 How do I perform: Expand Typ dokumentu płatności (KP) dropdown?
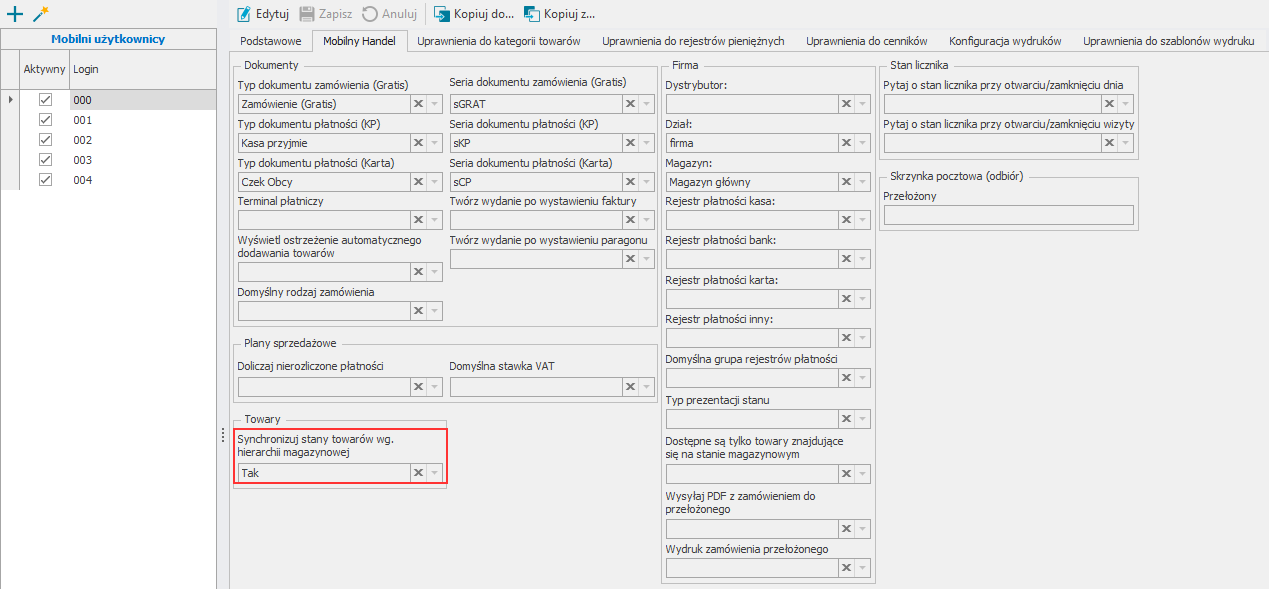click(x=434, y=143)
